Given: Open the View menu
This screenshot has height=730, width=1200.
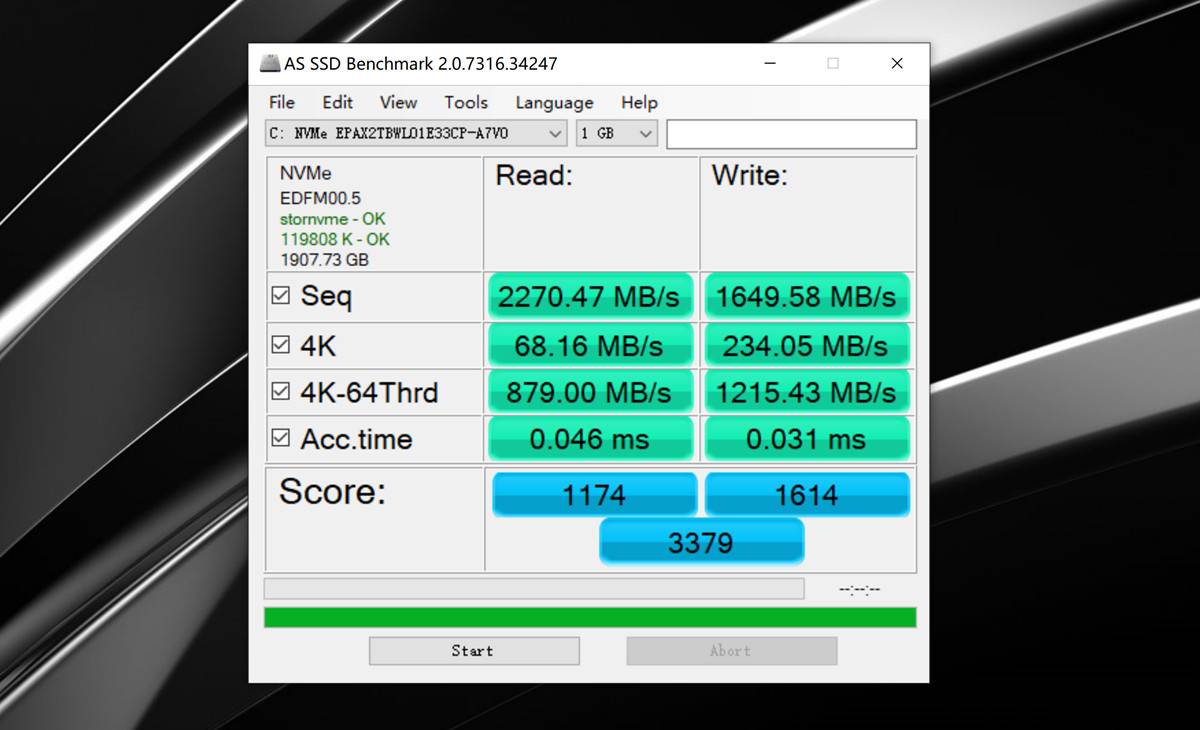Looking at the screenshot, I should click(398, 102).
